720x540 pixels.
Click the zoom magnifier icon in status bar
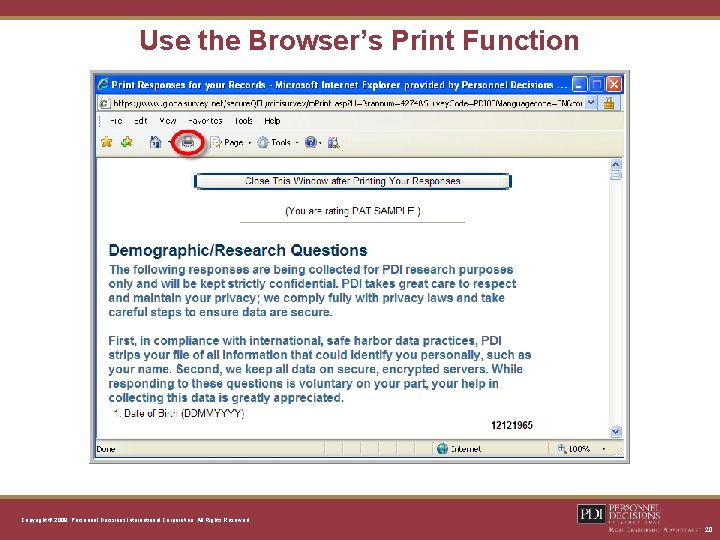pyautogui.click(x=562, y=448)
